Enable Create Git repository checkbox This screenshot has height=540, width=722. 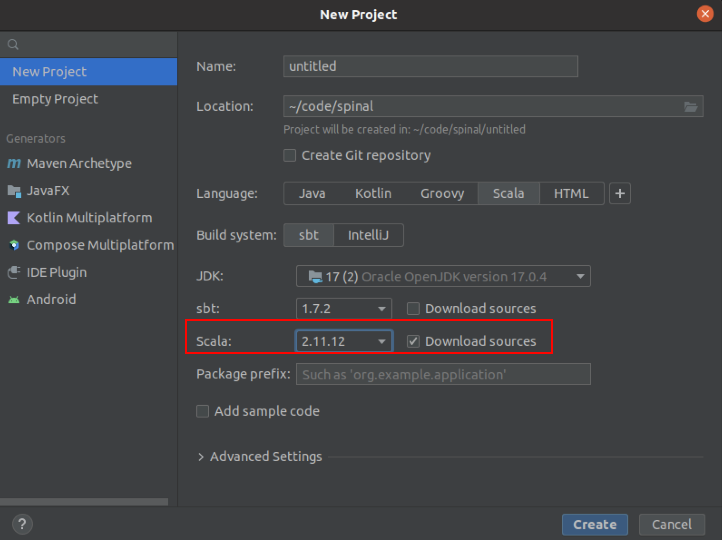290,156
